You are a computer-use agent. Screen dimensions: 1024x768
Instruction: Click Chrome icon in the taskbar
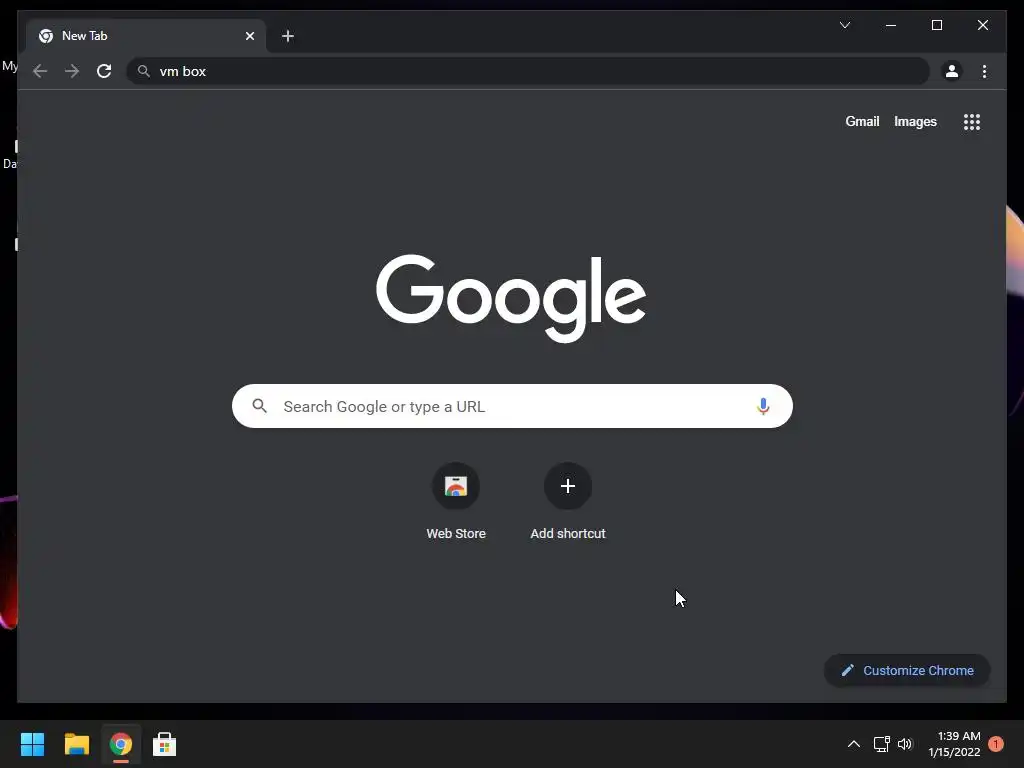click(121, 744)
